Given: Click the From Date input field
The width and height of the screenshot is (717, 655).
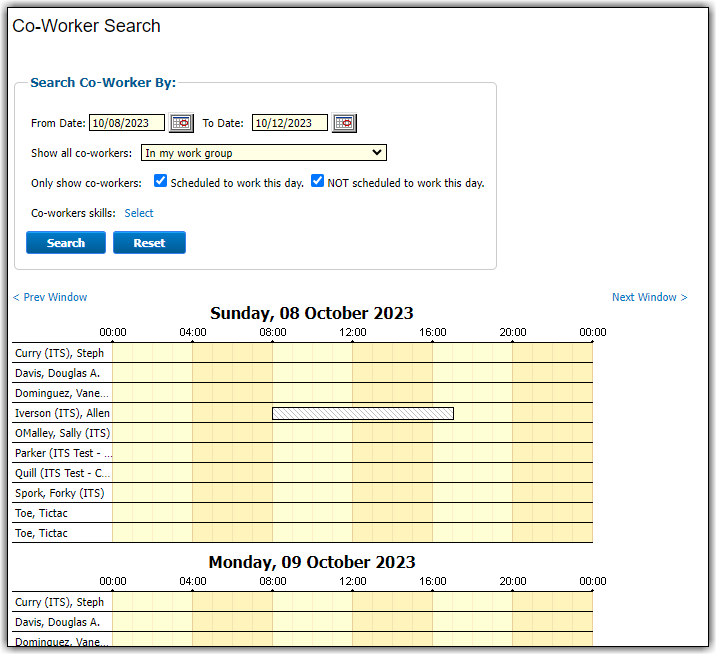Looking at the screenshot, I should [127, 123].
